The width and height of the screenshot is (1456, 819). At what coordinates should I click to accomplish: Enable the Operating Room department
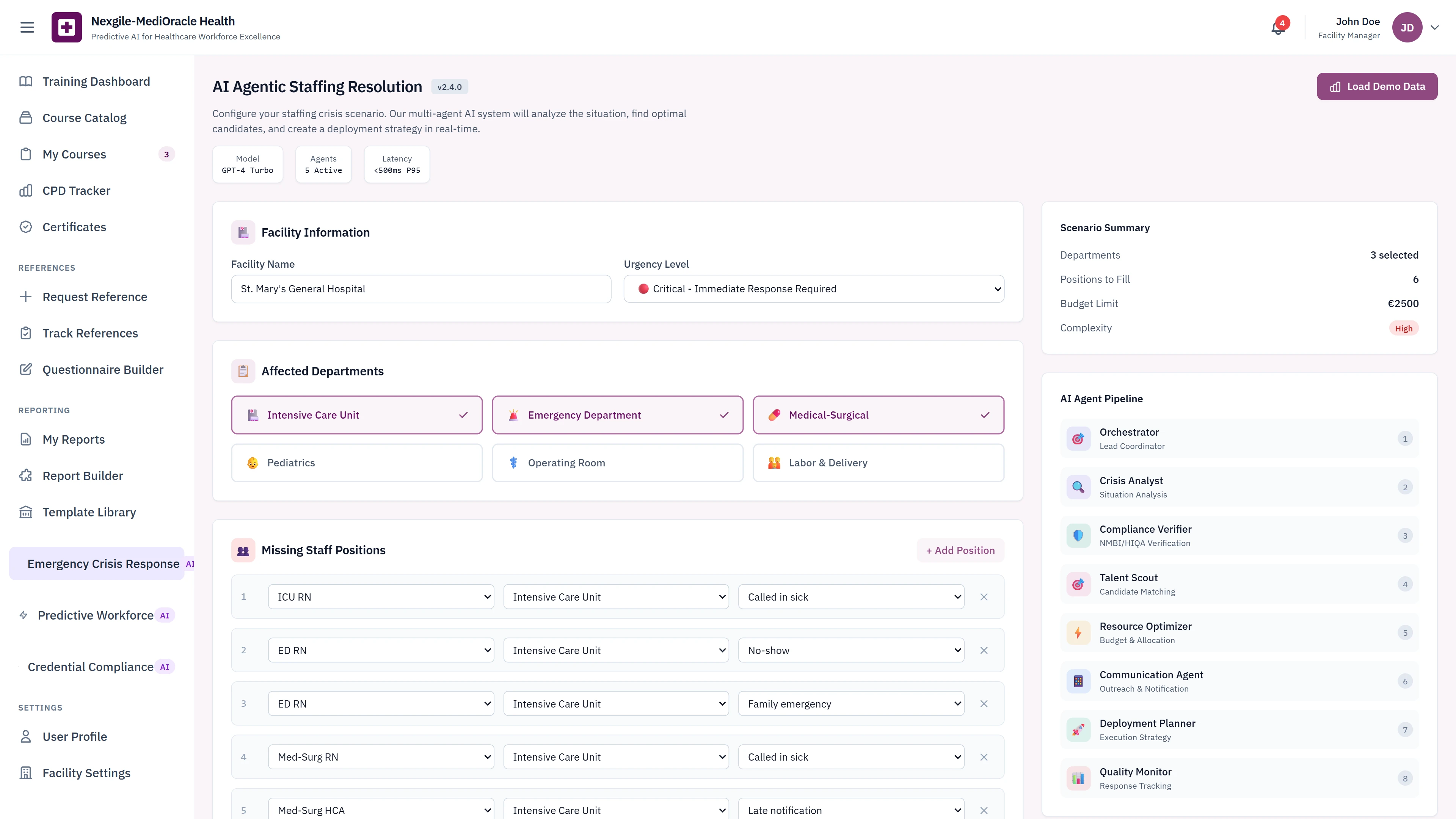pyautogui.click(x=617, y=462)
